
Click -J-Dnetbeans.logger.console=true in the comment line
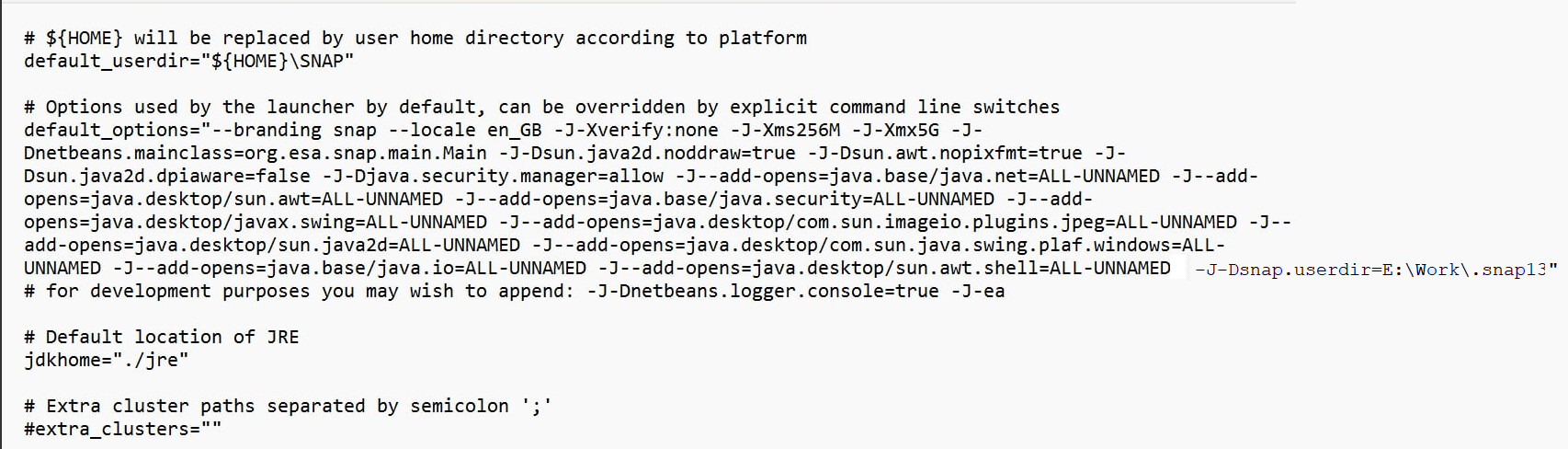point(763,291)
